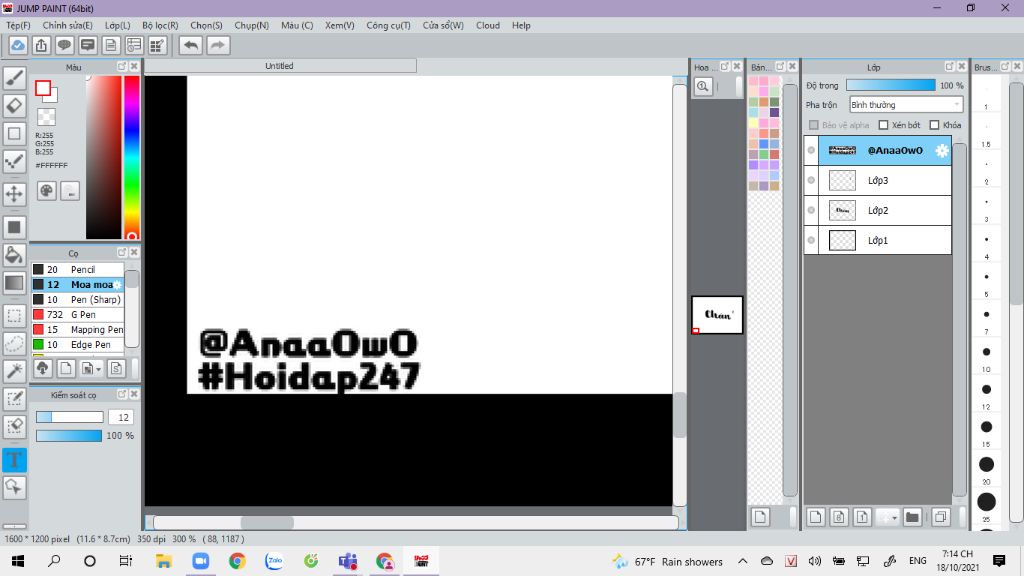Viewport: 1024px width, 576px height.
Task: Select the Operation object-select tool
Action: (14, 487)
